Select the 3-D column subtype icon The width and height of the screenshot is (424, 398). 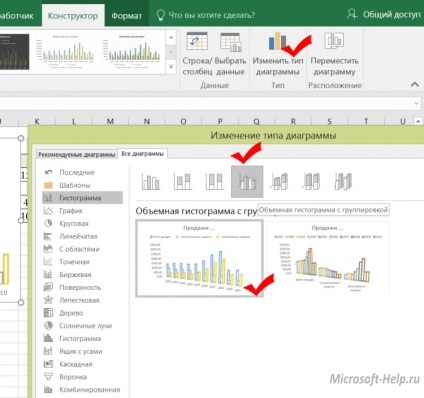[x=343, y=182]
